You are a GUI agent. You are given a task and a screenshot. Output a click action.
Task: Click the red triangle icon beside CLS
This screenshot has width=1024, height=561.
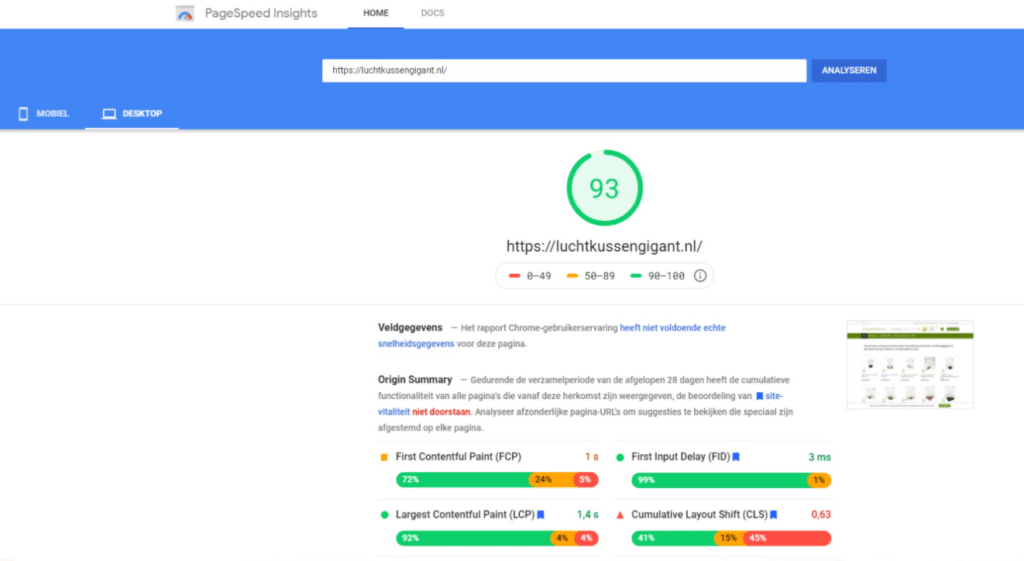[620, 515]
